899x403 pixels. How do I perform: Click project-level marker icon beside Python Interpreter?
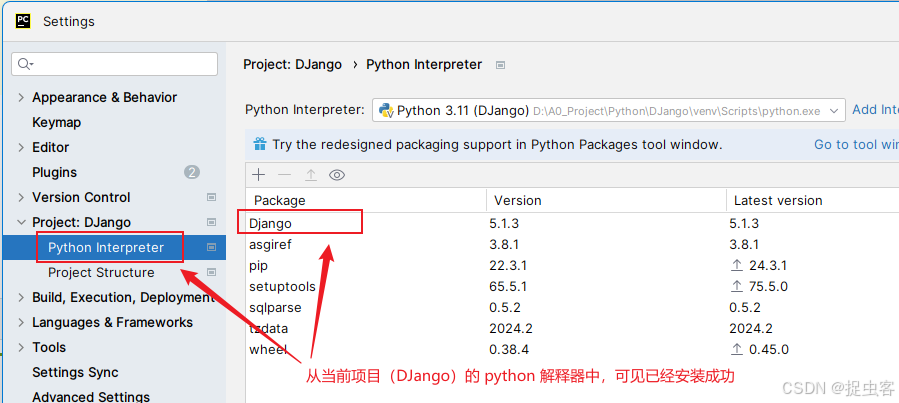[x=212, y=247]
